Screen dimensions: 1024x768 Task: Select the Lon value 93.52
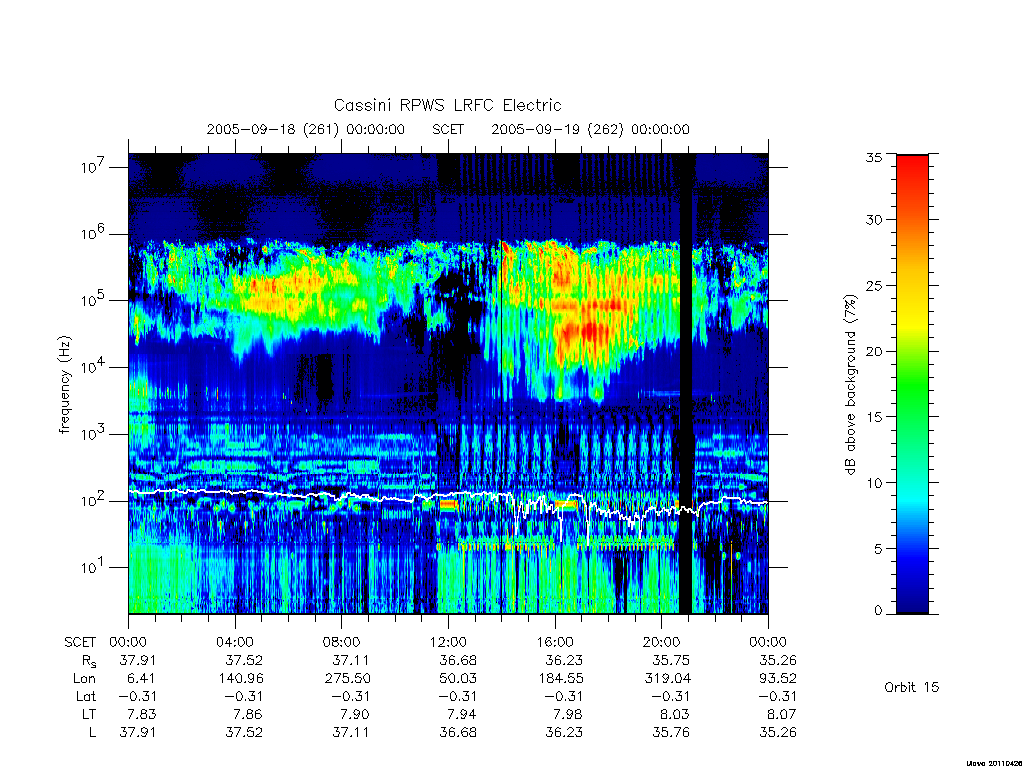(x=778, y=678)
